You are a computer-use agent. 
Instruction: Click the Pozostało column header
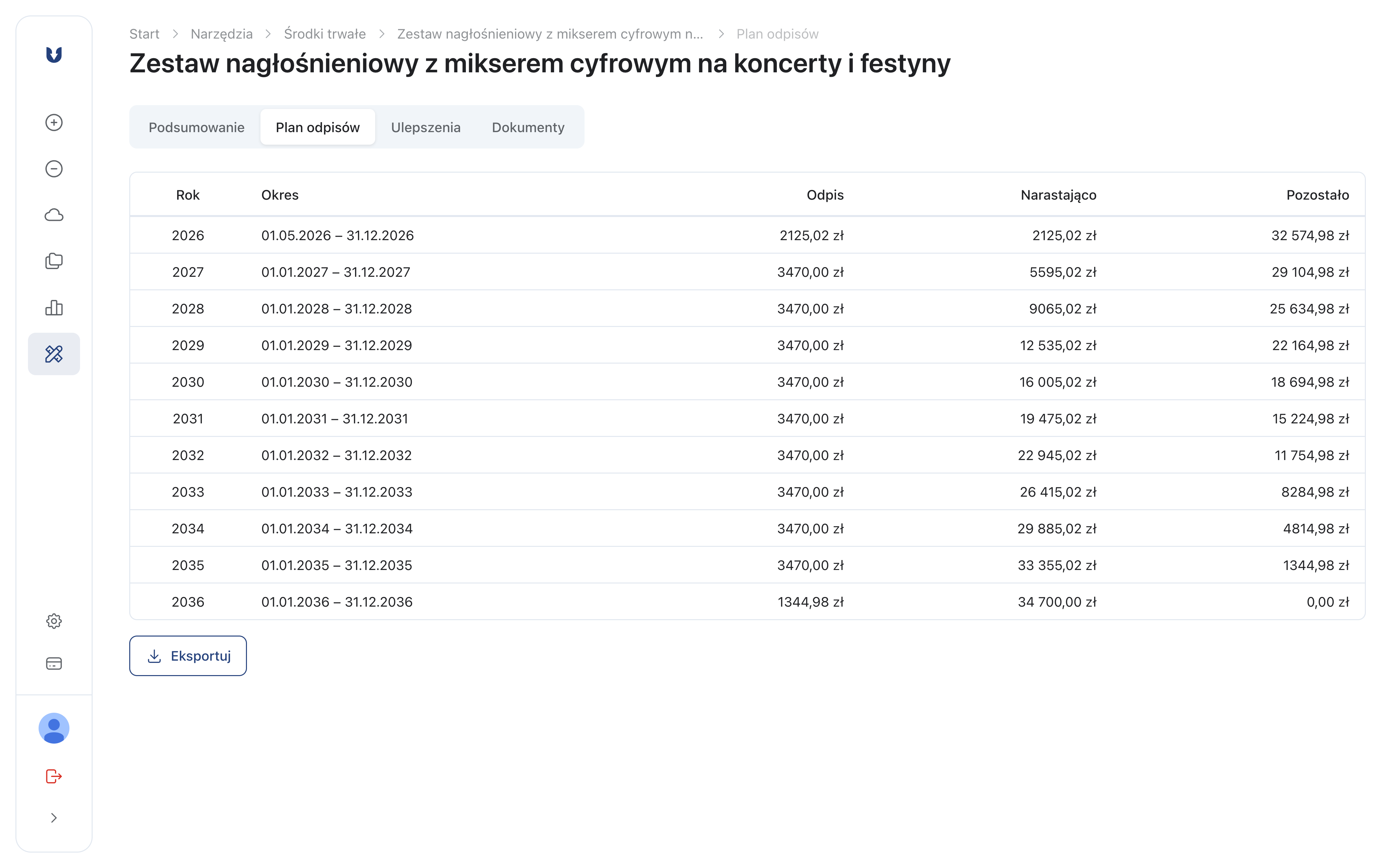[1317, 195]
